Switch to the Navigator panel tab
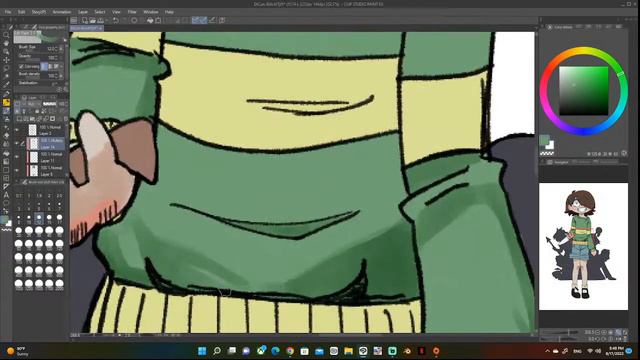The height and width of the screenshot is (360, 640). tap(558, 162)
